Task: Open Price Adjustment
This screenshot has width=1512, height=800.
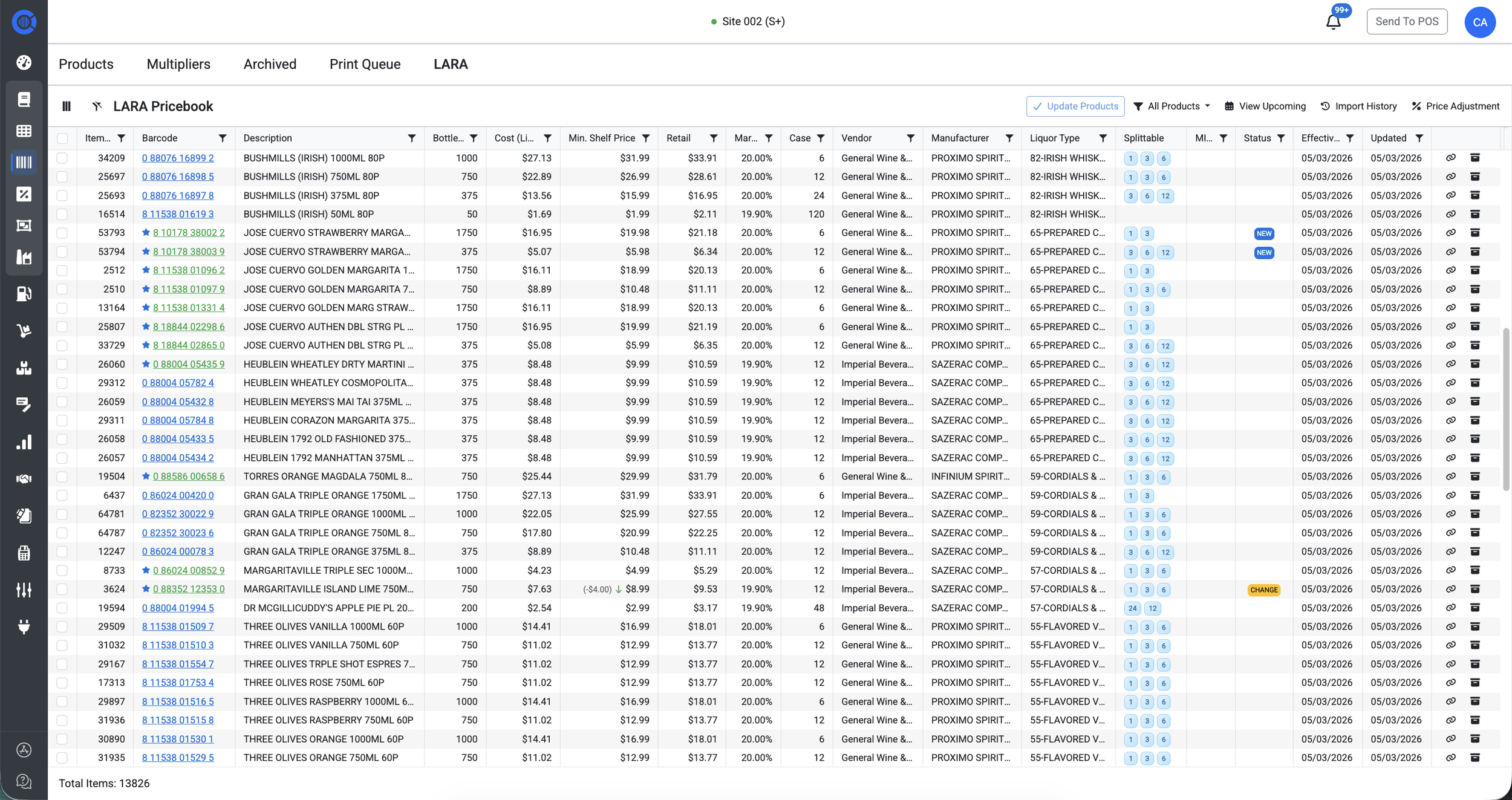Action: tap(1456, 106)
